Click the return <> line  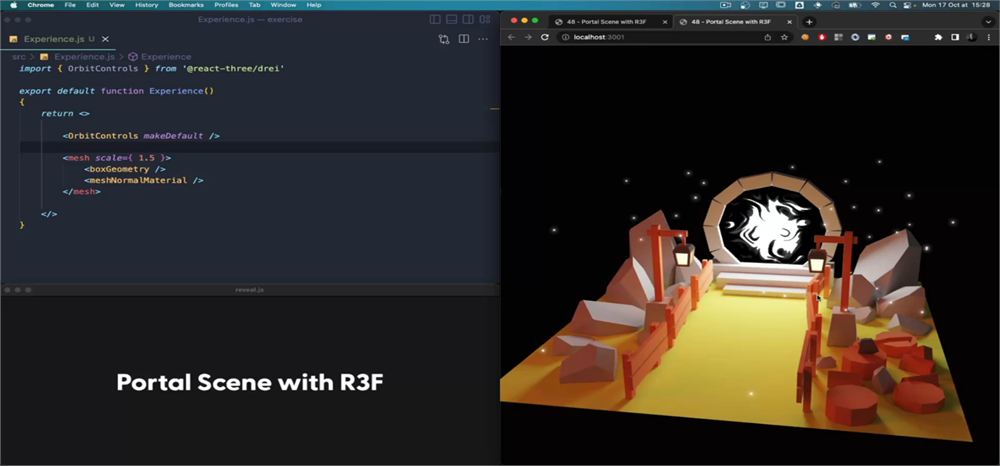pyautogui.click(x=65, y=113)
